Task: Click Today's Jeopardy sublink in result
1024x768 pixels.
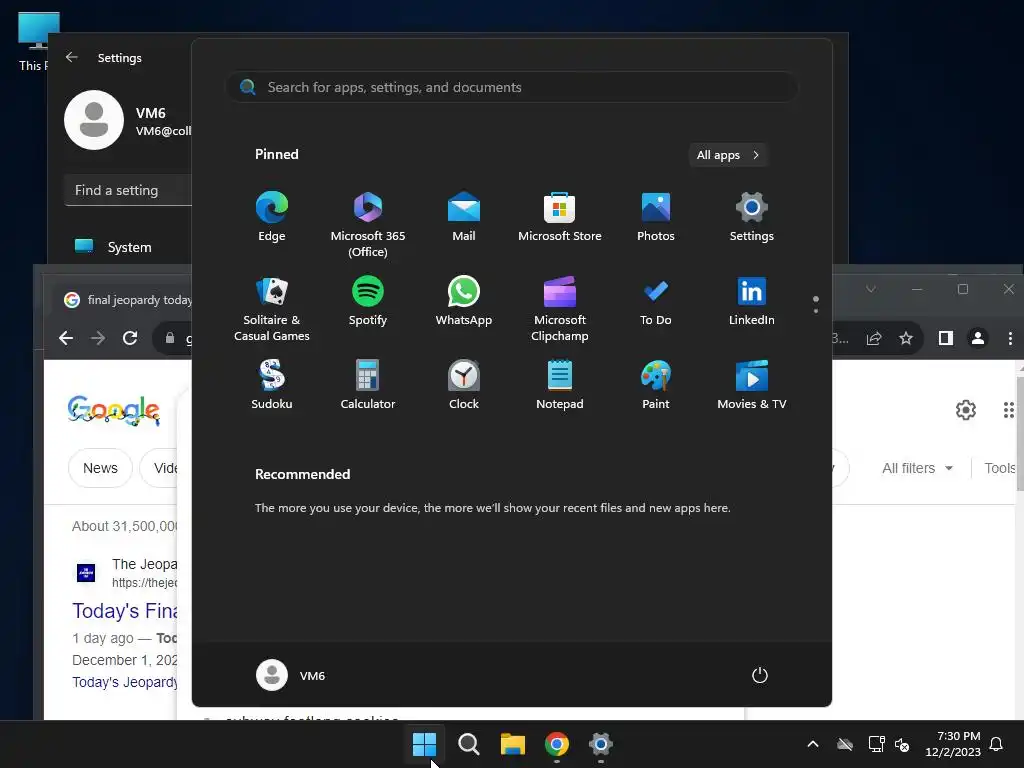Action: click(x=125, y=682)
